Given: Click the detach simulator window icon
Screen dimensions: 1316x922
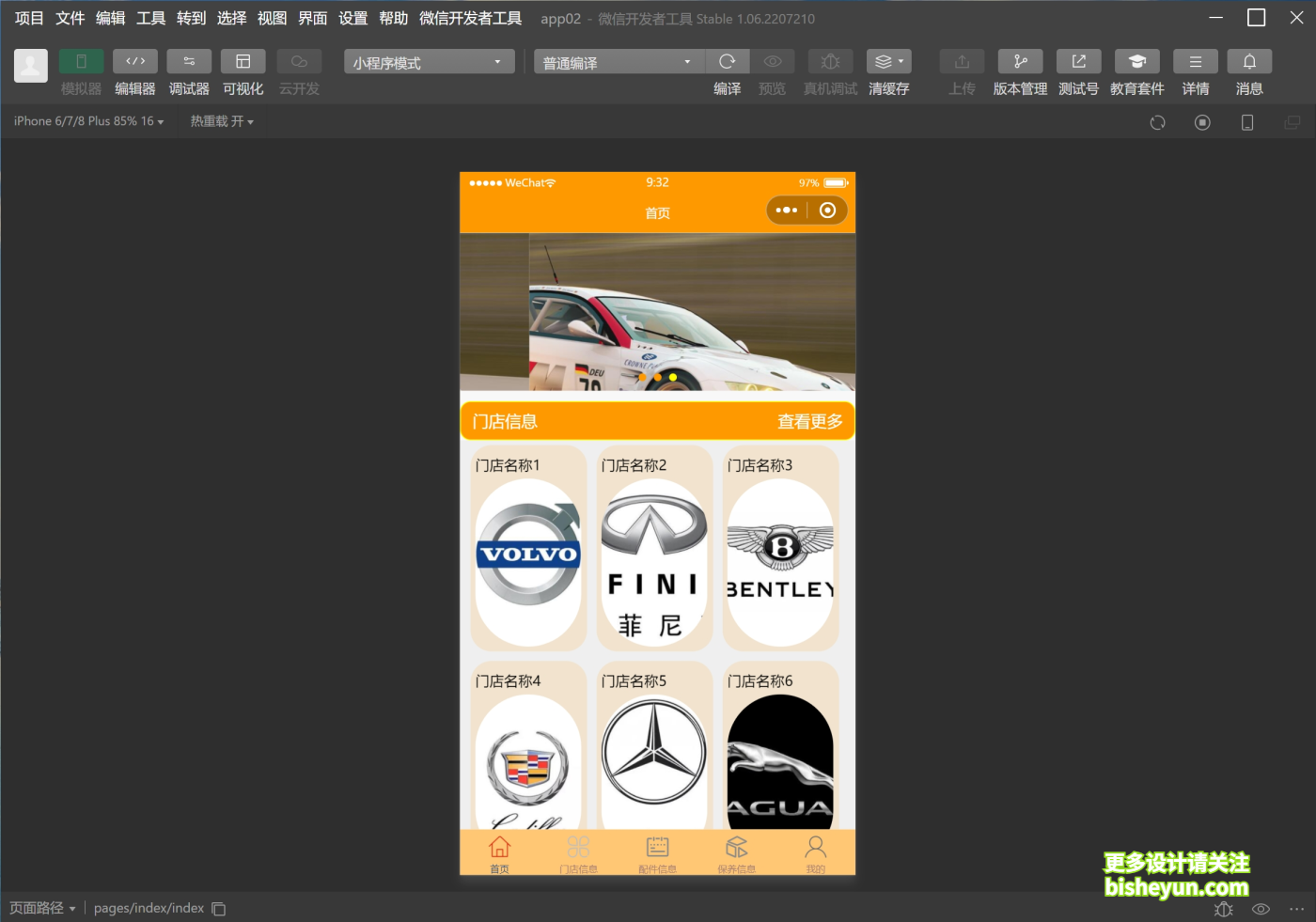Looking at the screenshot, I should point(1292,122).
